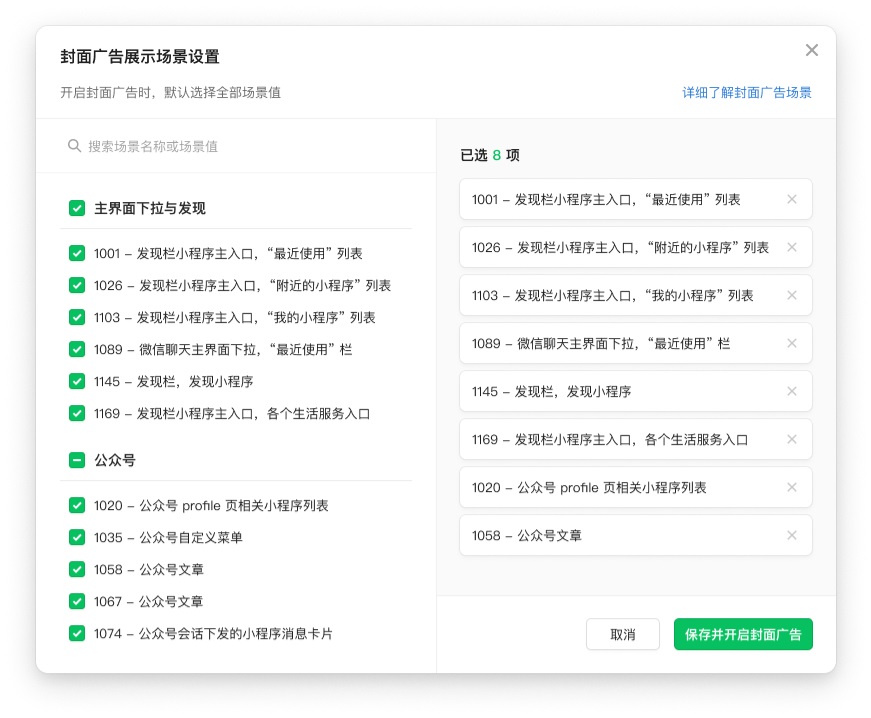Uncheck scene 1103 in the left list
The image size is (871, 718).
[x=77, y=317]
